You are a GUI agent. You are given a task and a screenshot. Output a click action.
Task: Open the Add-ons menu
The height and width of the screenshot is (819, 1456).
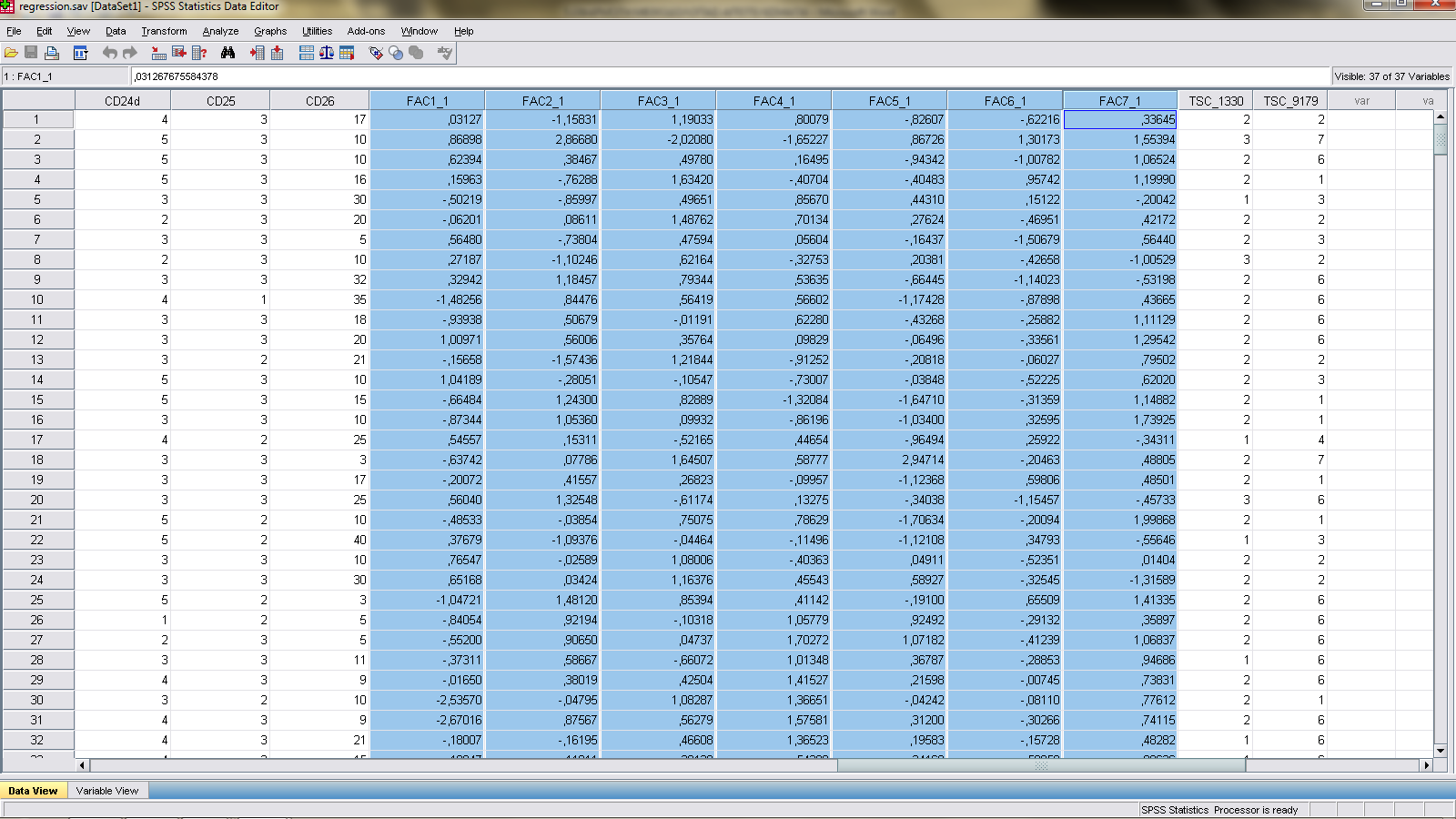click(366, 31)
